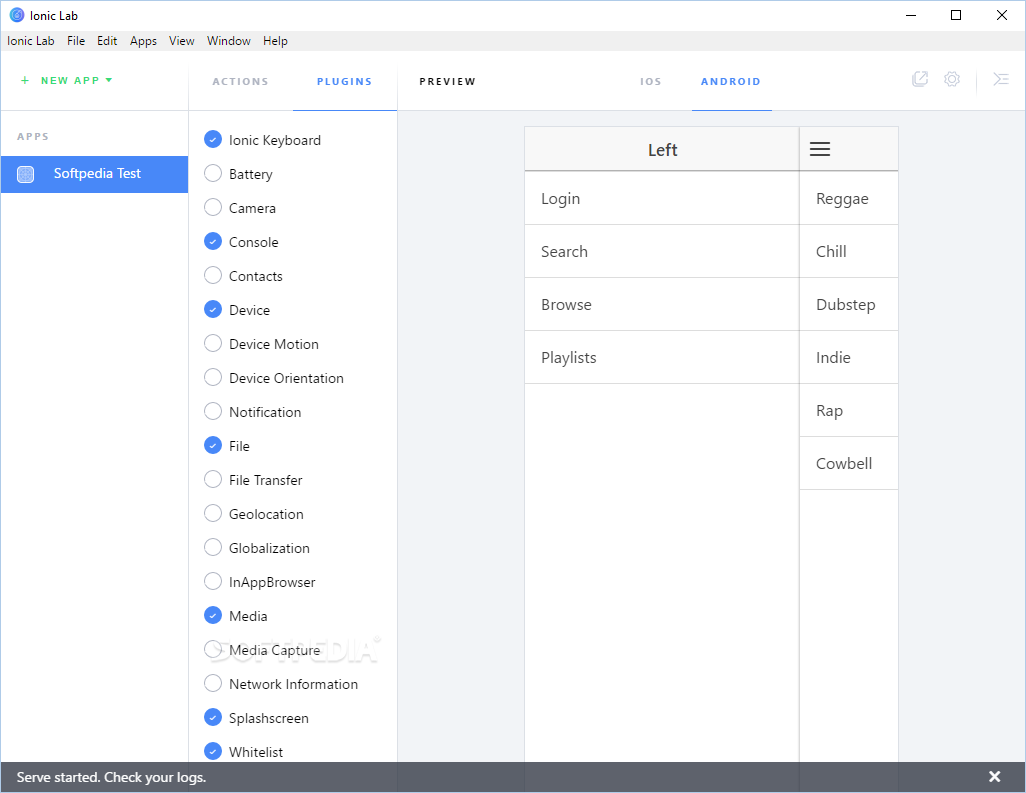Screen dimensions: 1026x793
Task: Open the Ionic Lab menu
Action: coord(31,41)
